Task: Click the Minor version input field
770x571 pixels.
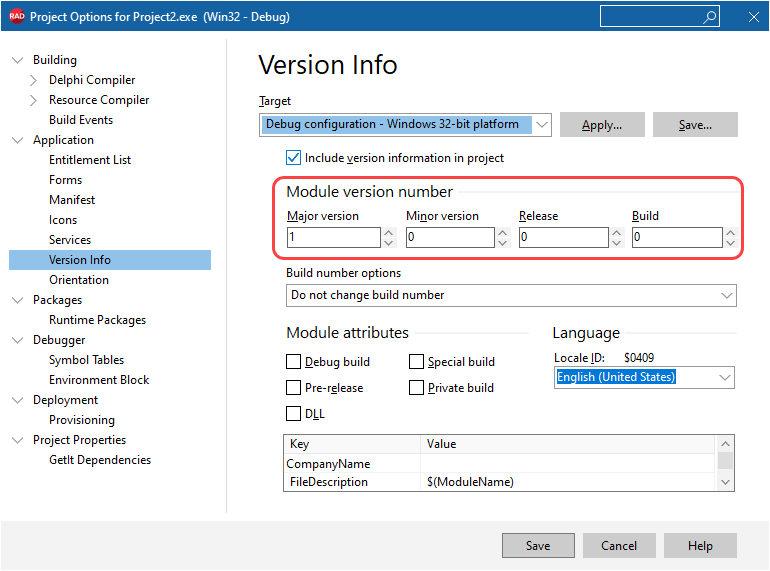Action: [x=450, y=237]
